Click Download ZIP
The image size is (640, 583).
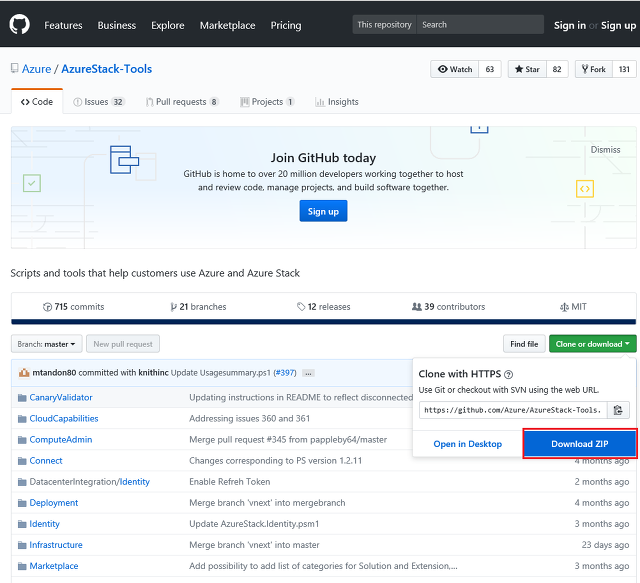click(580, 444)
